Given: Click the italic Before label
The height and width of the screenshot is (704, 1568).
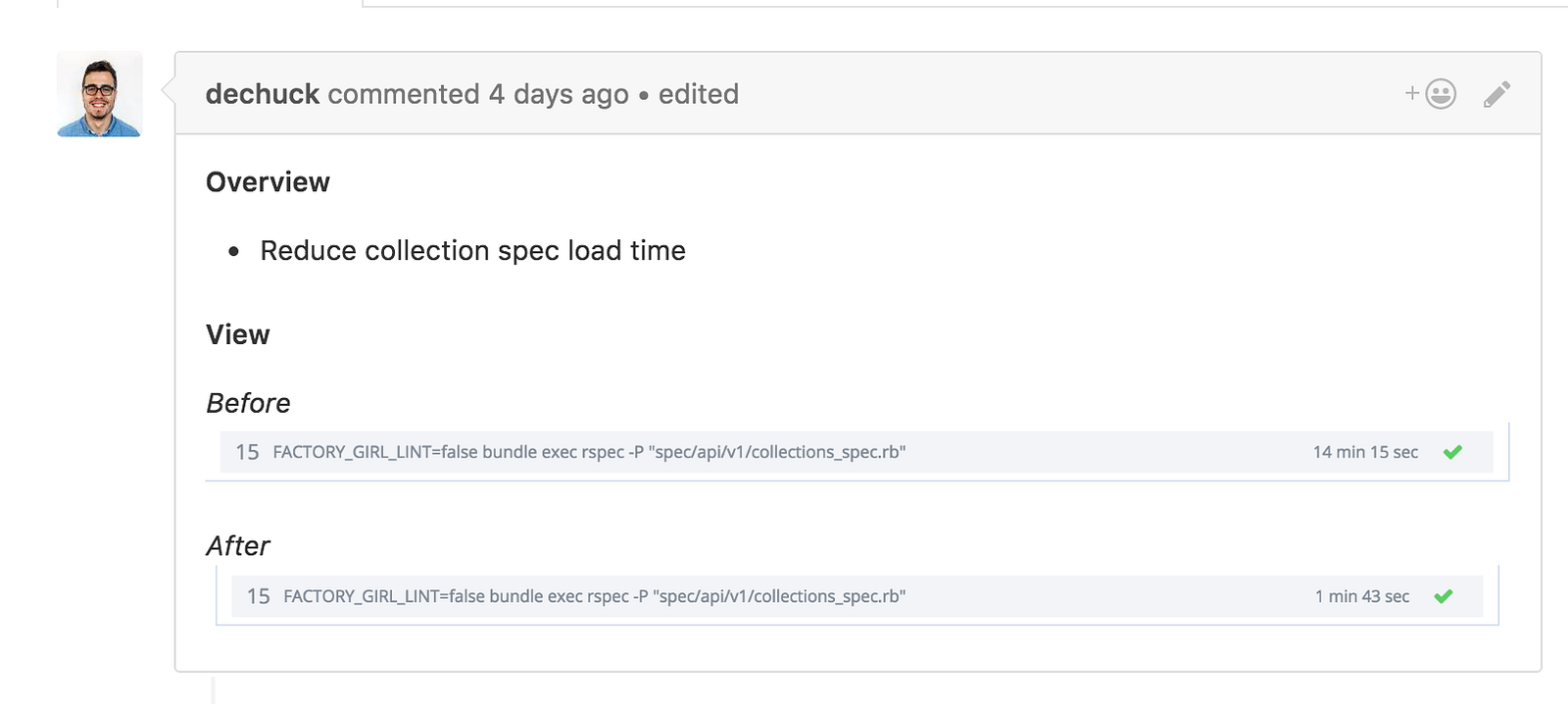Looking at the screenshot, I should tap(248, 403).
